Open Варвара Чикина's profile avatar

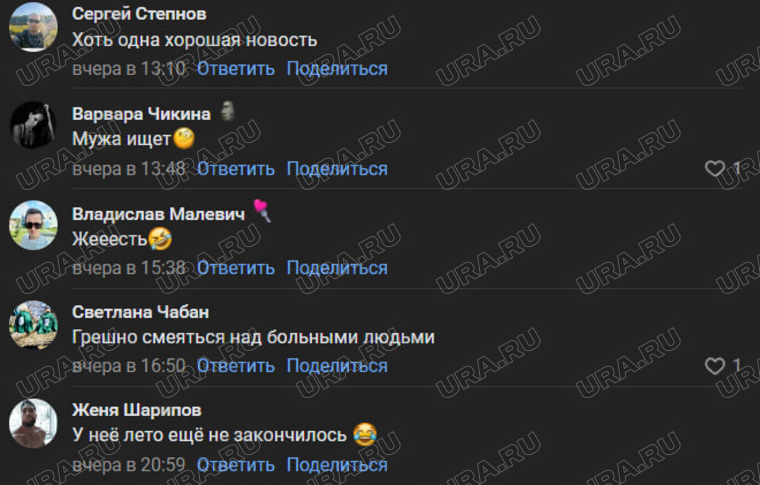(x=33, y=125)
